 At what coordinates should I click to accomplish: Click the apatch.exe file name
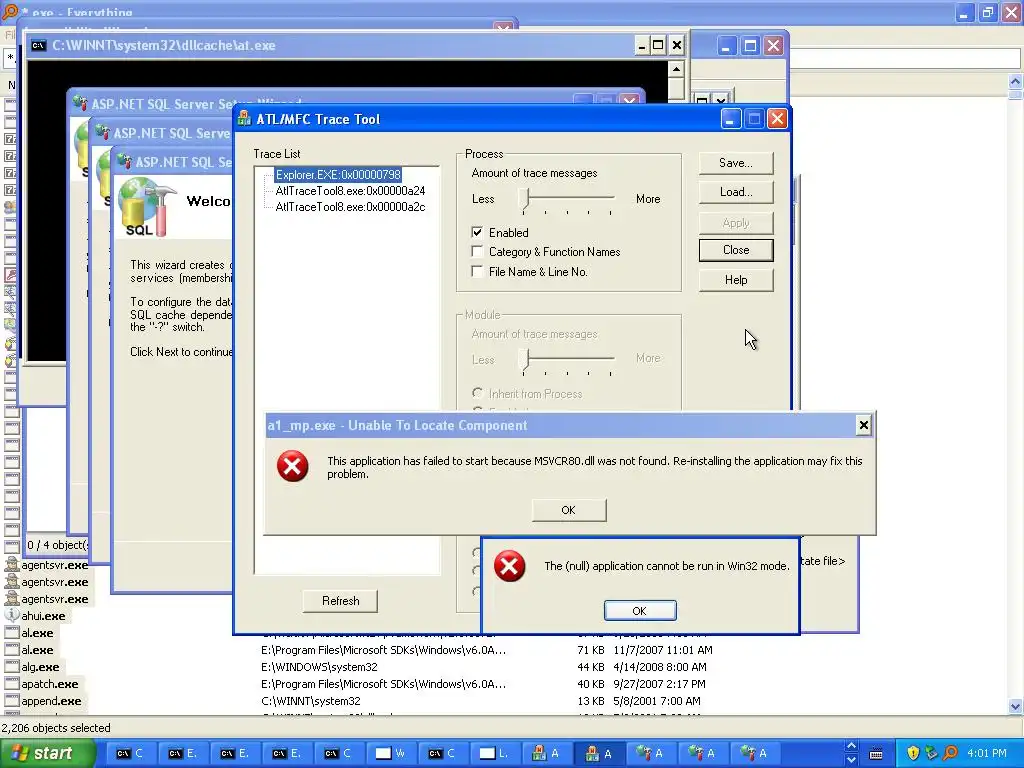pyautogui.click(x=50, y=684)
